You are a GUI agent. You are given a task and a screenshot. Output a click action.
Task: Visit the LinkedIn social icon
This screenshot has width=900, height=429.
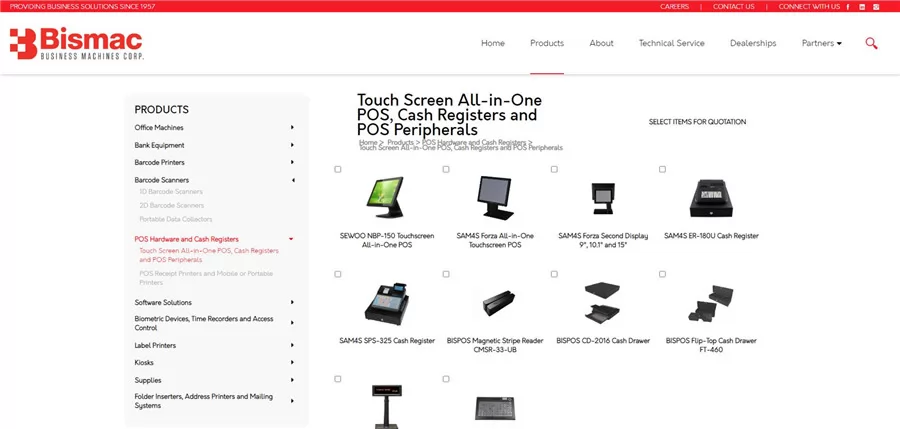tap(862, 7)
